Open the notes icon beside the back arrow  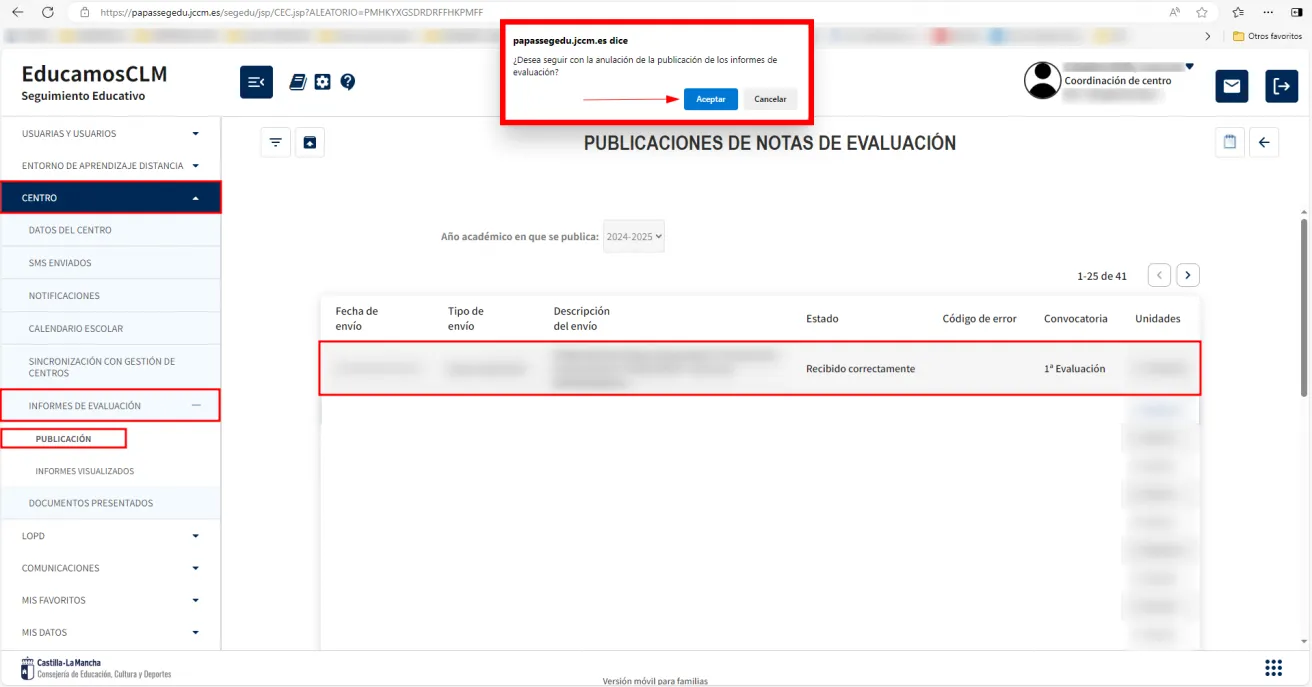1229,141
